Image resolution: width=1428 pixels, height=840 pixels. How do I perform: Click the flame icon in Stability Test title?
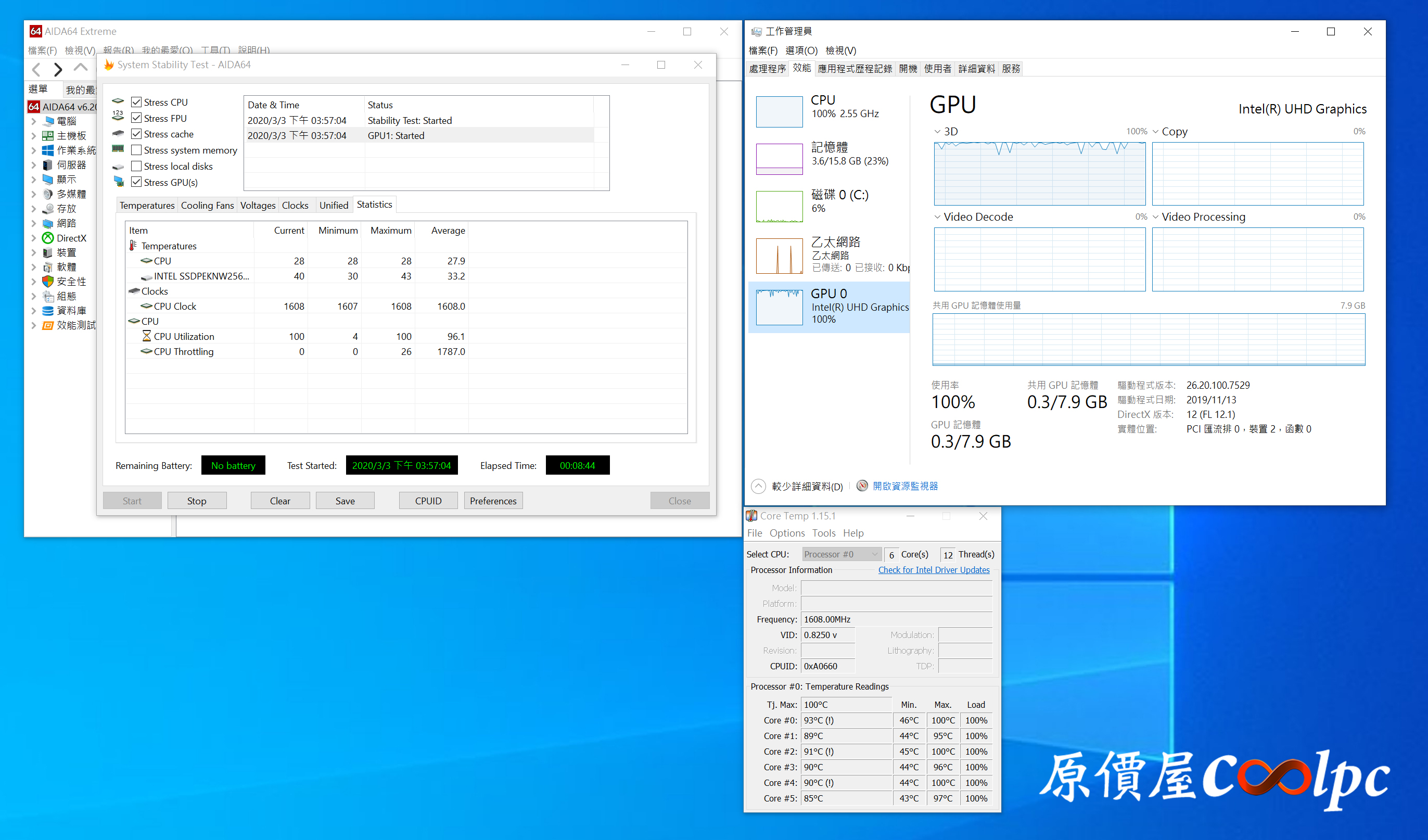(109, 65)
